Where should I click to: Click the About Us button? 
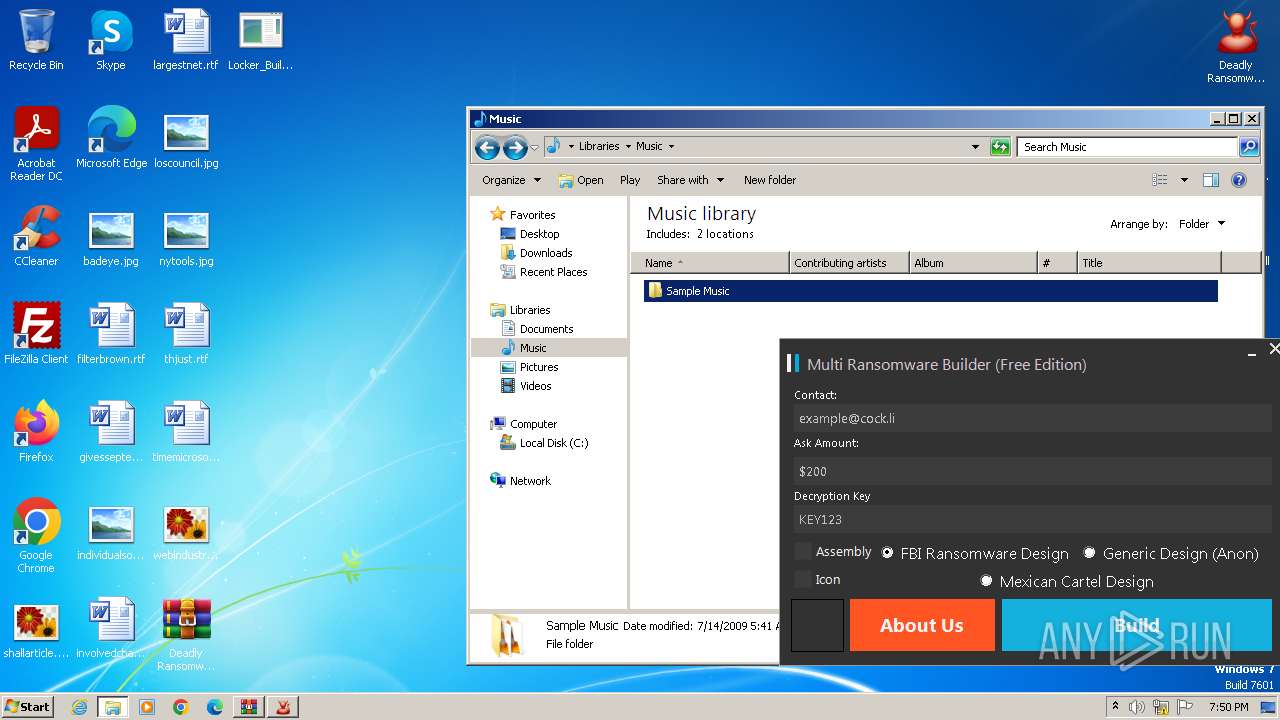(922, 625)
